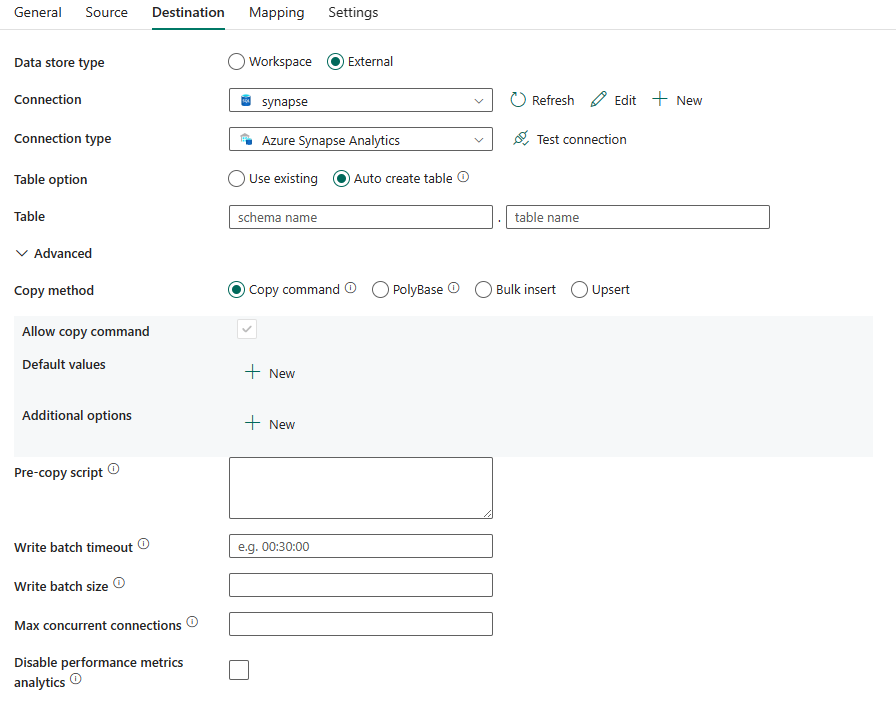This screenshot has height=722, width=896.
Task: Focus the schema name field
Action: point(361,218)
